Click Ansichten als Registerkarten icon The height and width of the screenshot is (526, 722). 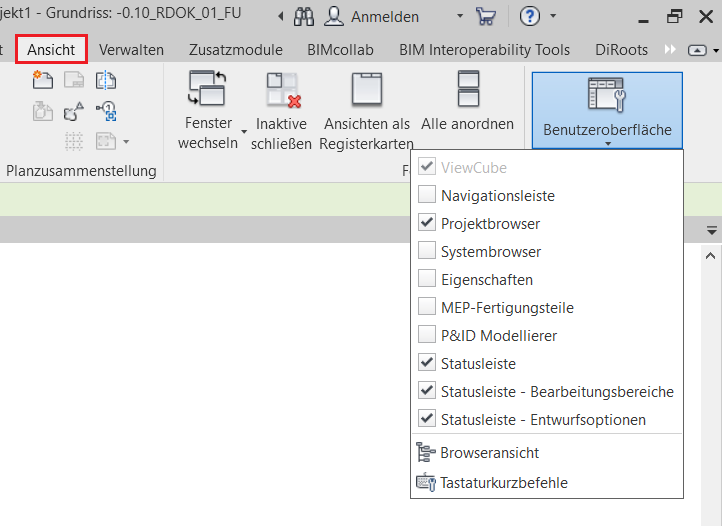367,89
